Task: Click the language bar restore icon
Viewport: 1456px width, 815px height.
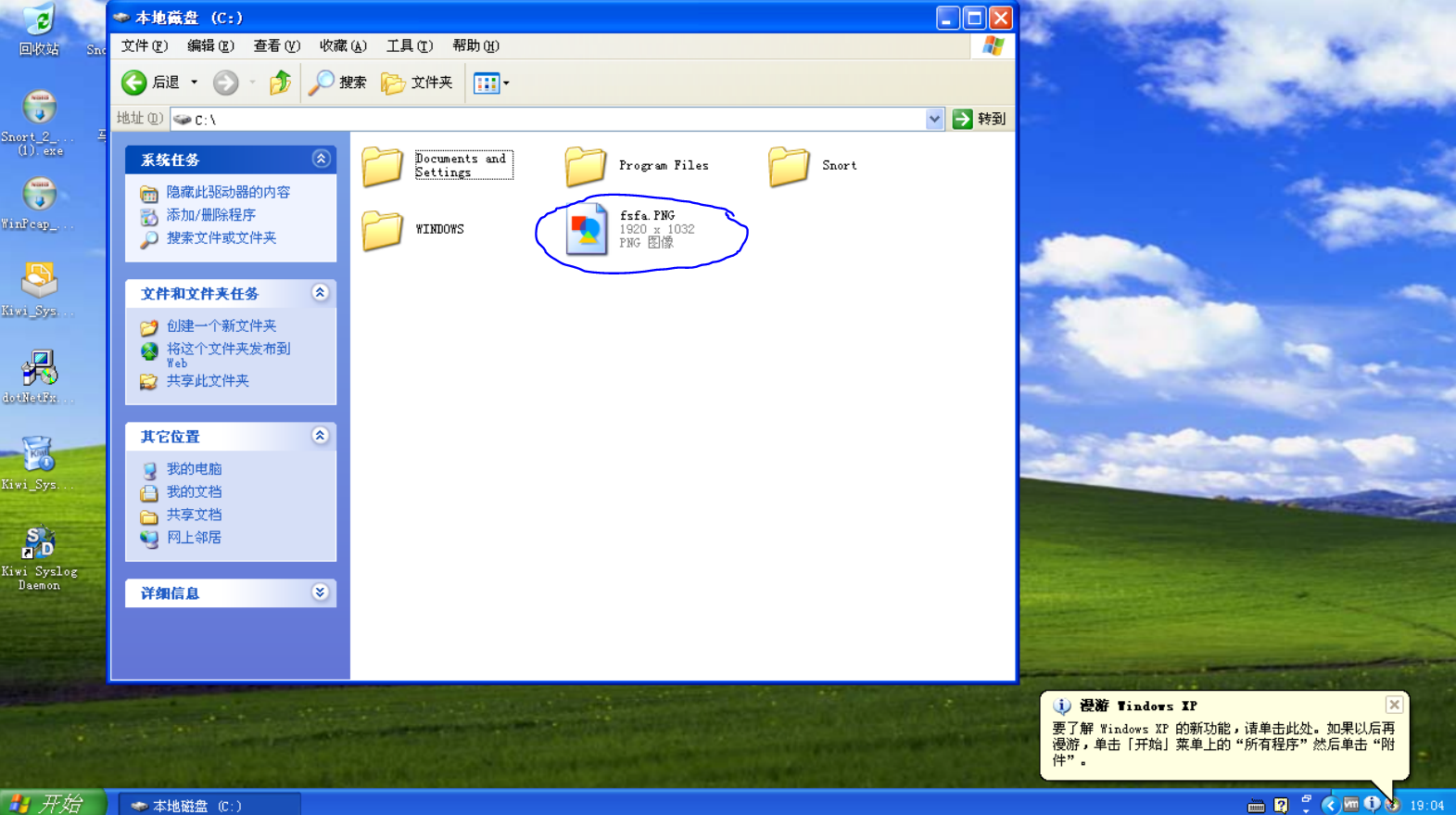Action: click(1306, 798)
